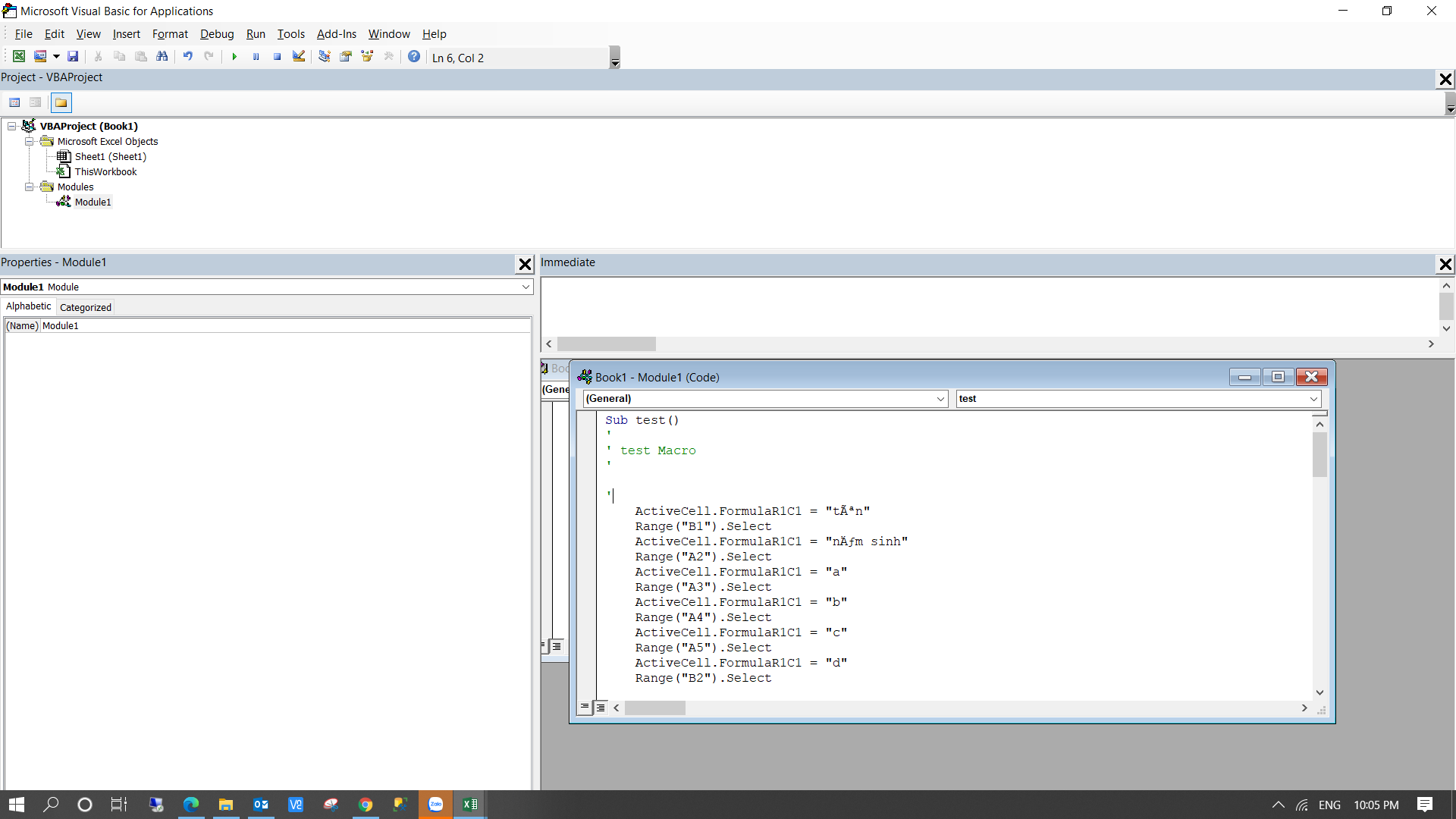1456x819 pixels.
Task: Maximize the Book1 - Module1 (Code) window
Action: point(1278,377)
